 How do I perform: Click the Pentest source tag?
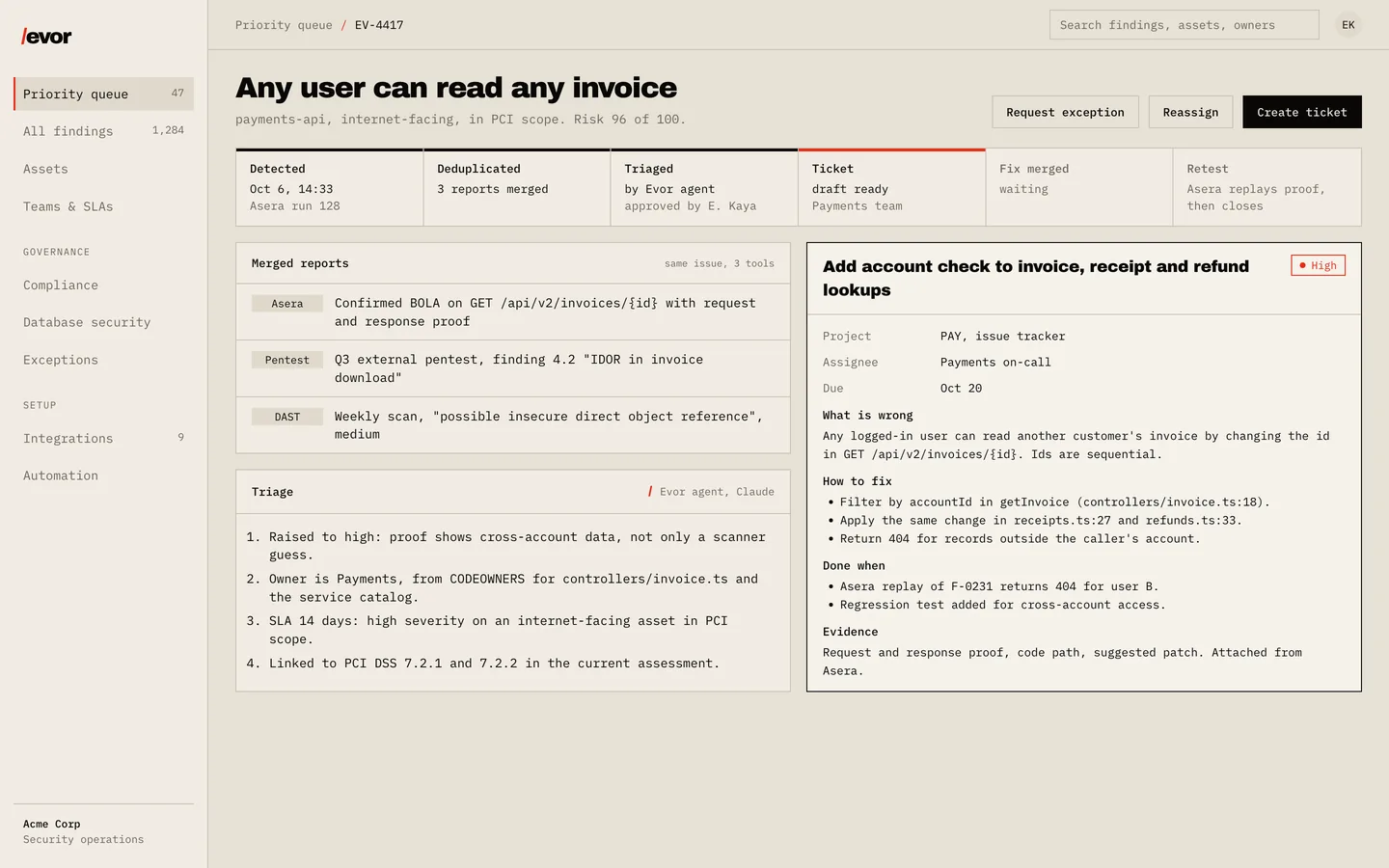point(287,360)
